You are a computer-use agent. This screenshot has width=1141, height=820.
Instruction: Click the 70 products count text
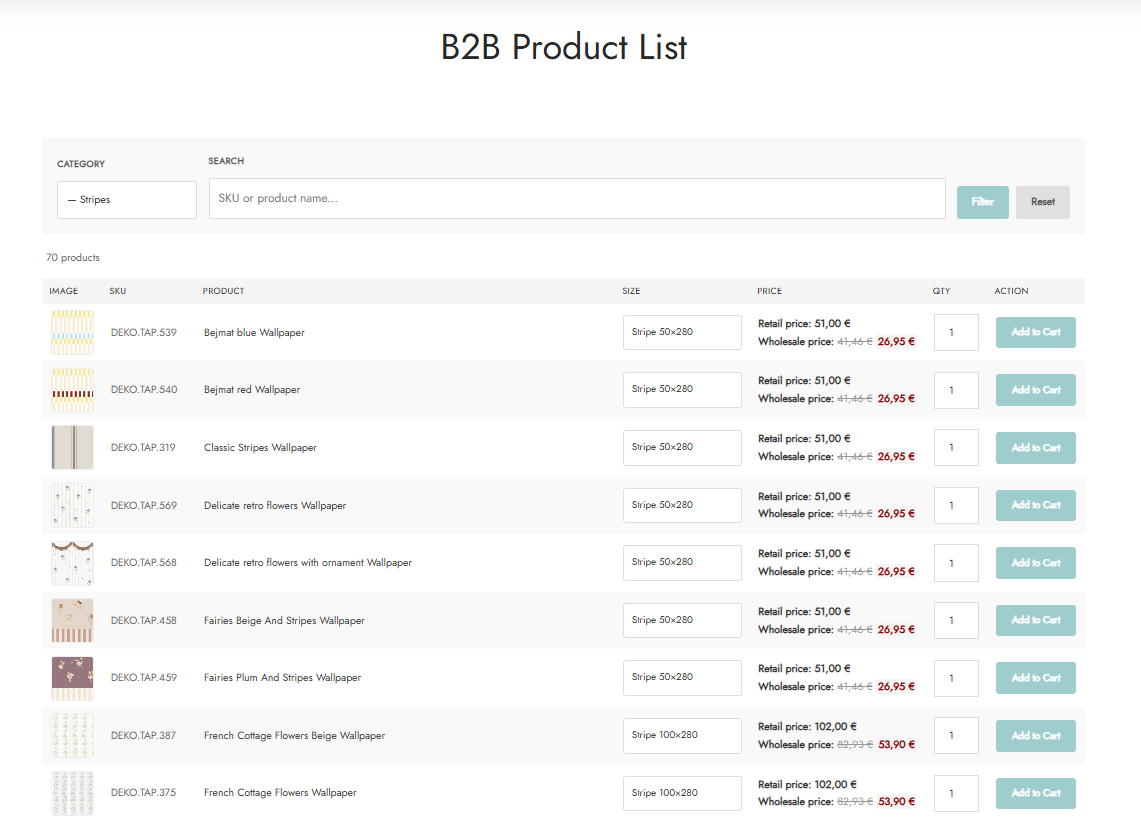73,258
